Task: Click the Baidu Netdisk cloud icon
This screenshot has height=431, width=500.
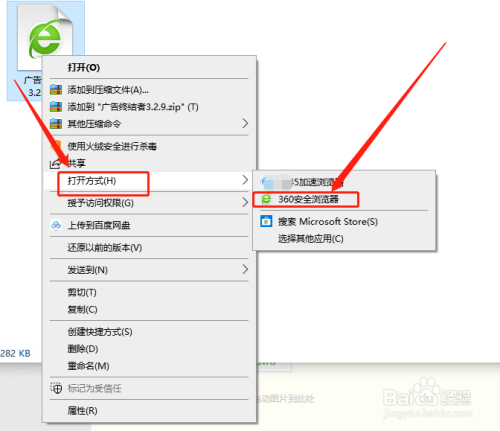Action: tap(56, 225)
